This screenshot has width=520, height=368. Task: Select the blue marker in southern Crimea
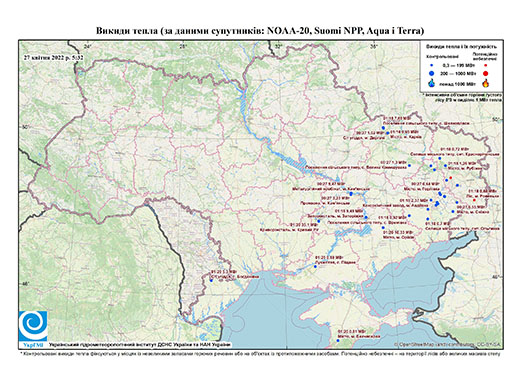(338, 340)
